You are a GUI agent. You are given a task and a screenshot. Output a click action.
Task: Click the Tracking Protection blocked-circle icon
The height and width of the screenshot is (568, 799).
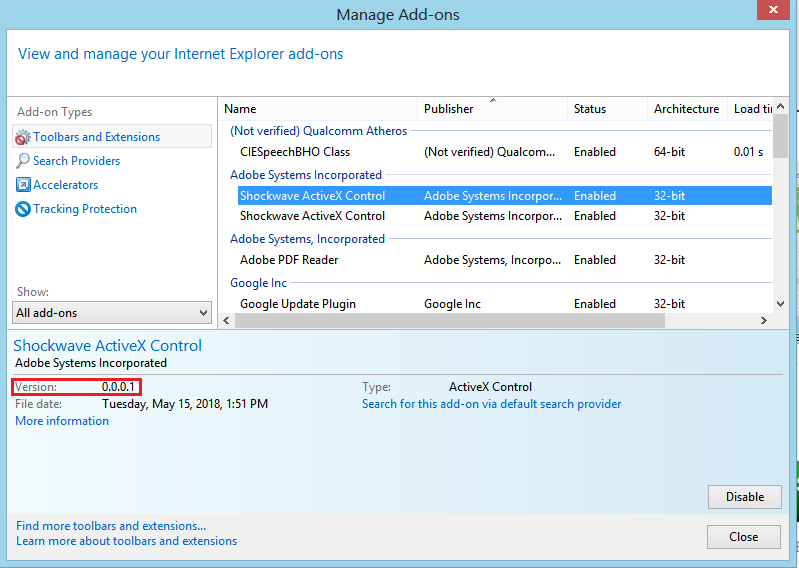tap(23, 209)
